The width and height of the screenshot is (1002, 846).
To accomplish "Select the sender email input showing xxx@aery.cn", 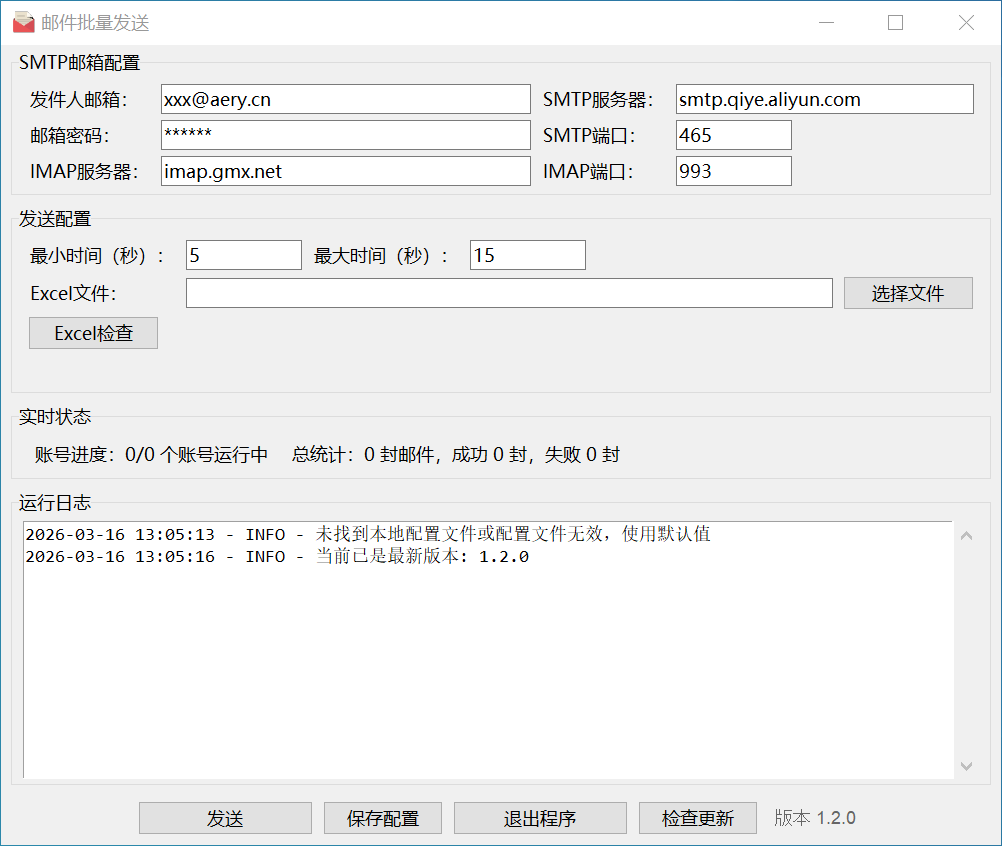I will tap(345, 99).
